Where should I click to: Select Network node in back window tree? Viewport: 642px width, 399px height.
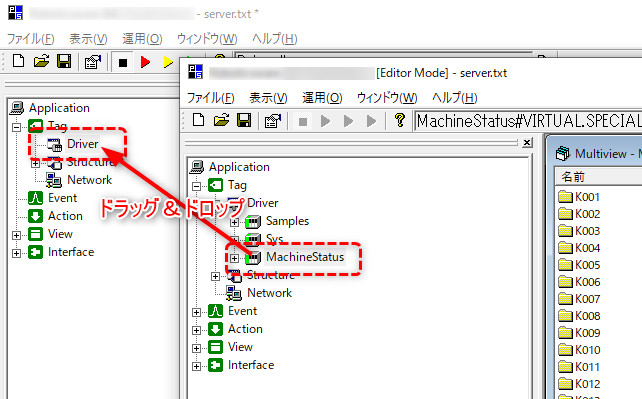[89, 180]
